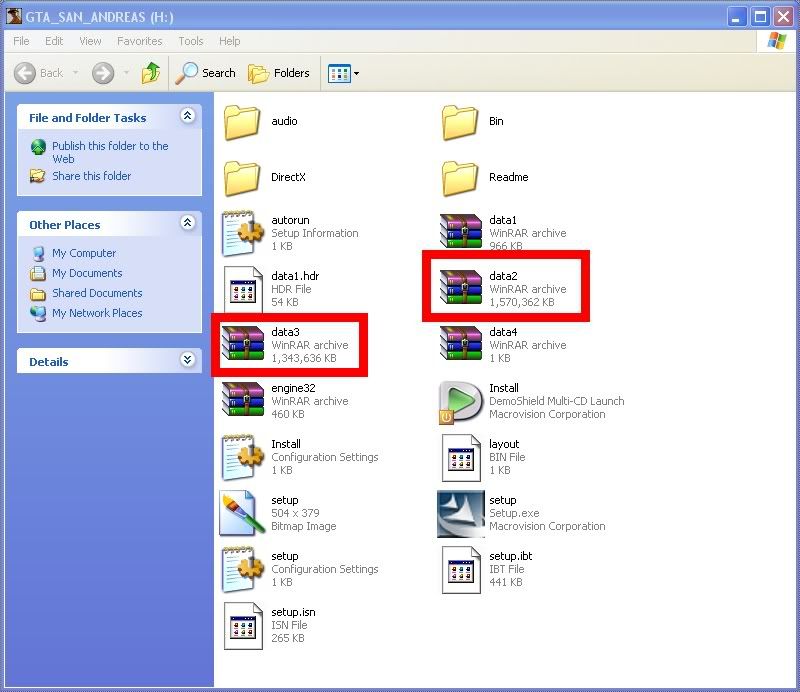This screenshot has height=692, width=800.
Task: Open My Documents from Other Places
Action: point(76,274)
